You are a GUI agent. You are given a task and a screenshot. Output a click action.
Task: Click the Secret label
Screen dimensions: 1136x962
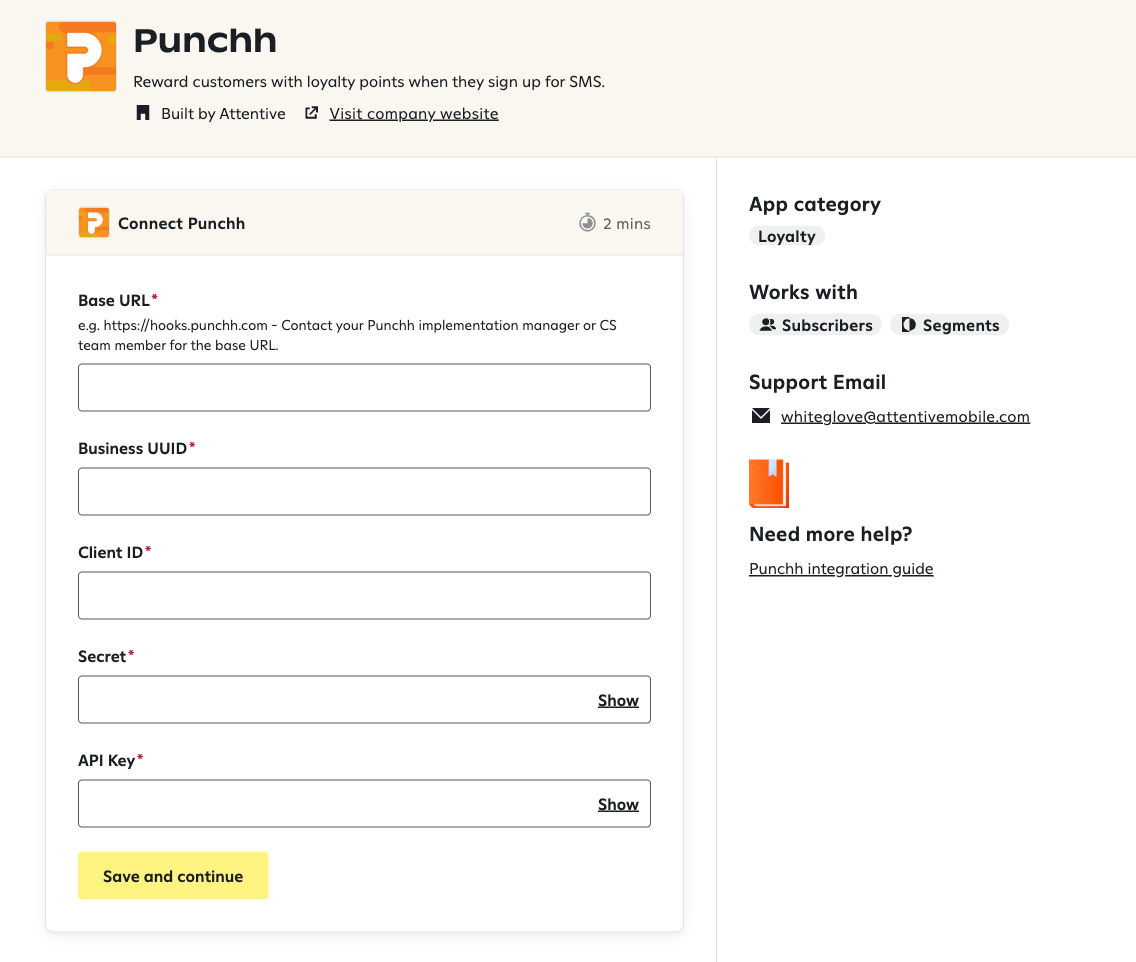(102, 656)
